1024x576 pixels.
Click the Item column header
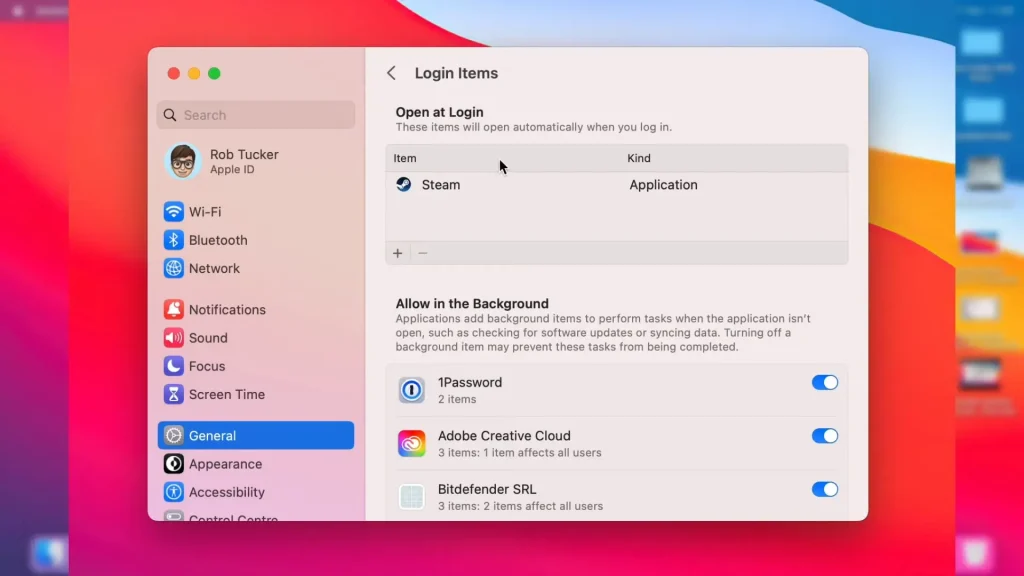[x=405, y=158]
